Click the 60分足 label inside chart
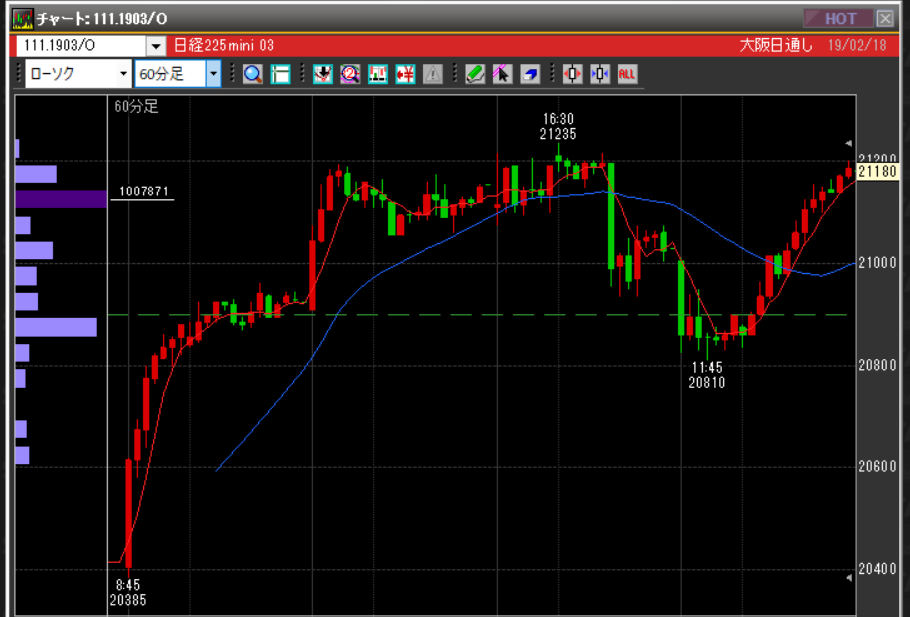 click(136, 107)
